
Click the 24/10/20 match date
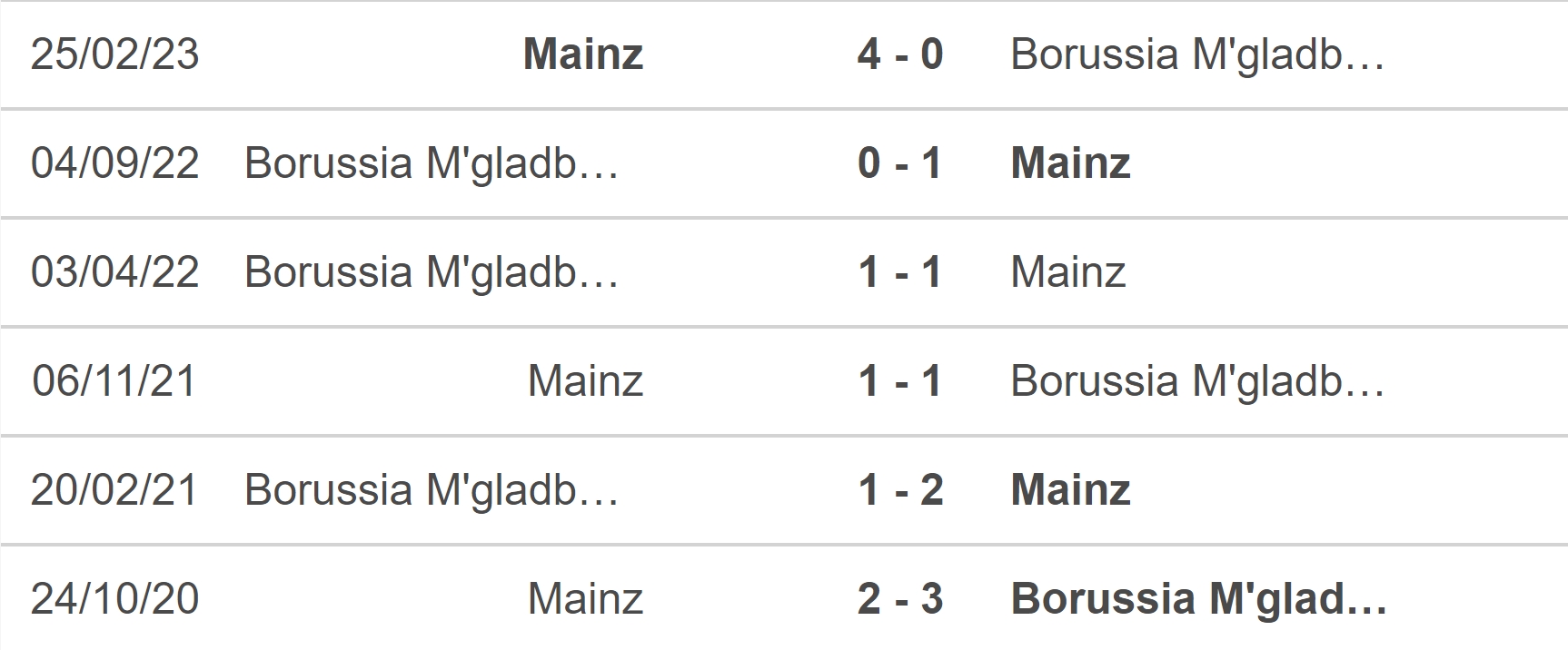tap(114, 599)
